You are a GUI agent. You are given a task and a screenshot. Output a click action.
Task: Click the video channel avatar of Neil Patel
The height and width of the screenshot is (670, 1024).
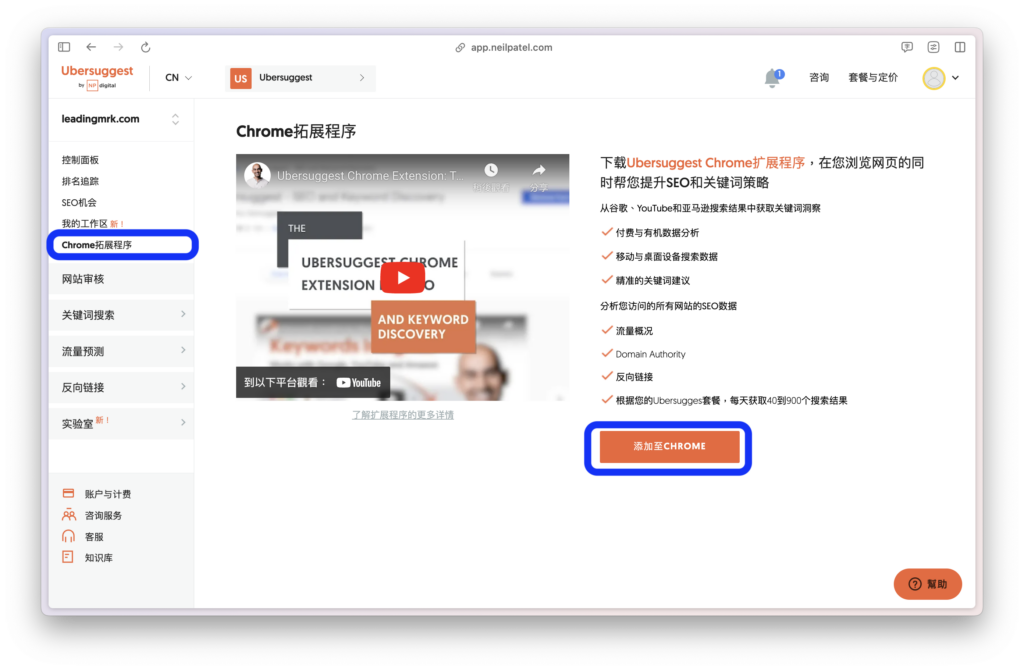[x=257, y=175]
